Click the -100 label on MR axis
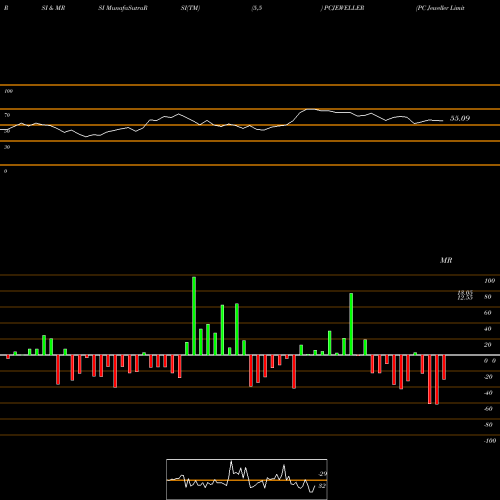 point(490,441)
